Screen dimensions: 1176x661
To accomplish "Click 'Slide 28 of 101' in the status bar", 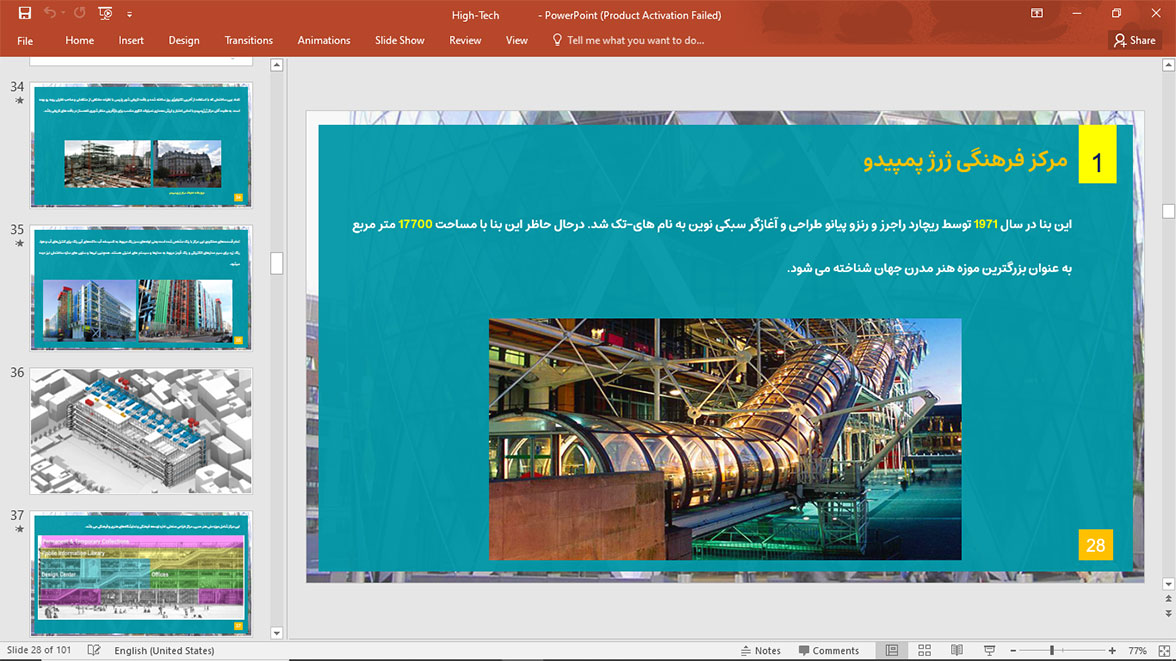I will [39, 650].
